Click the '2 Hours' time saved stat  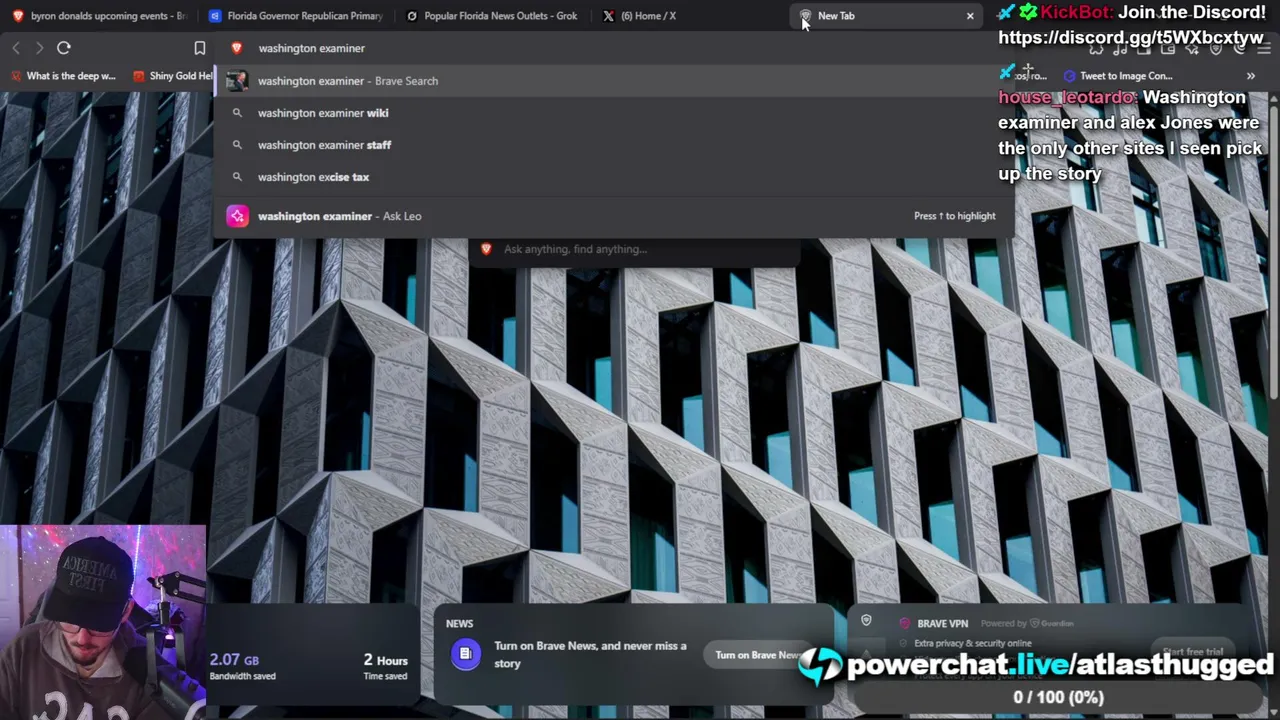[x=385, y=666]
